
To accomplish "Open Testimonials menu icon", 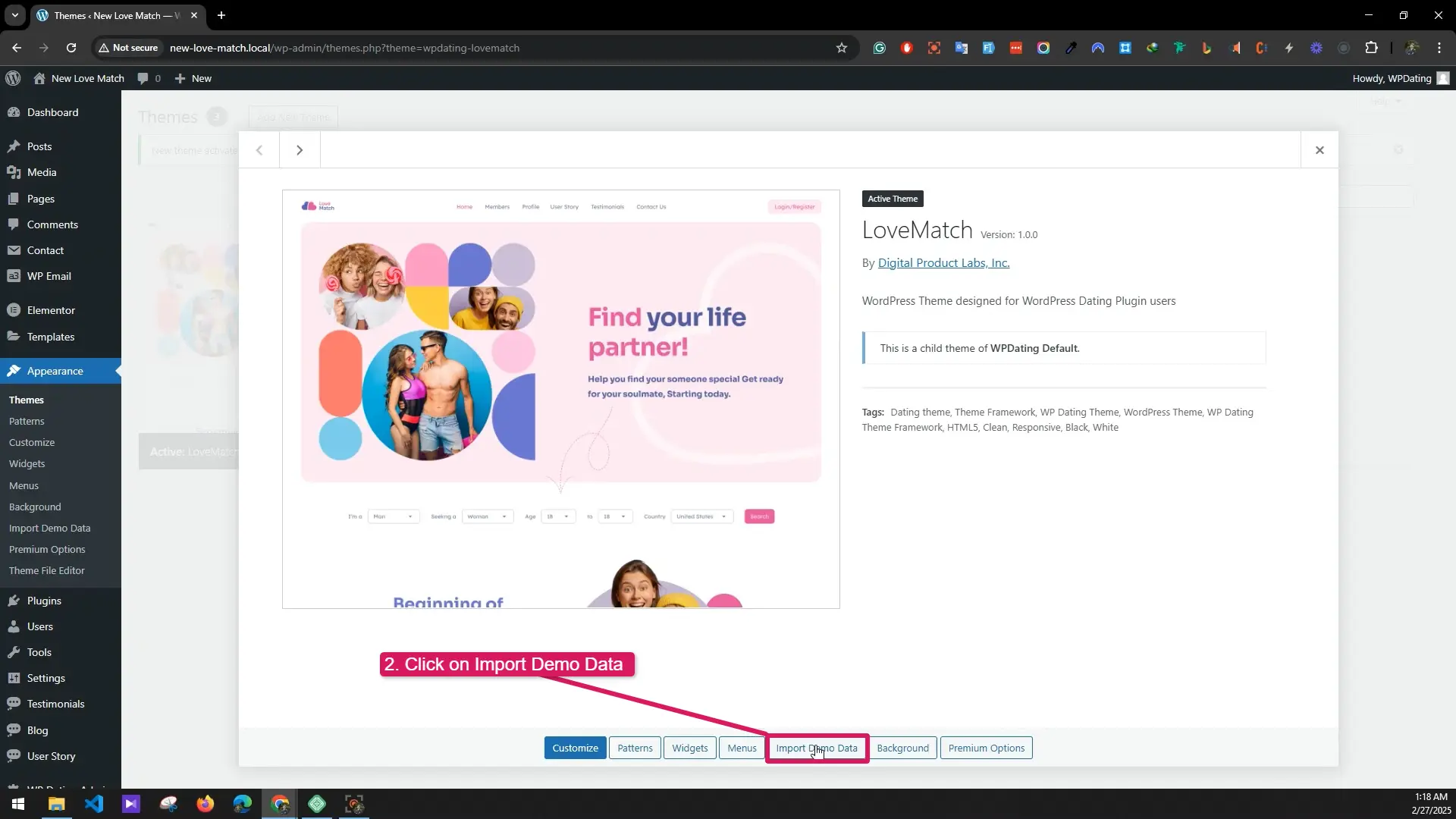I will click(14, 704).
